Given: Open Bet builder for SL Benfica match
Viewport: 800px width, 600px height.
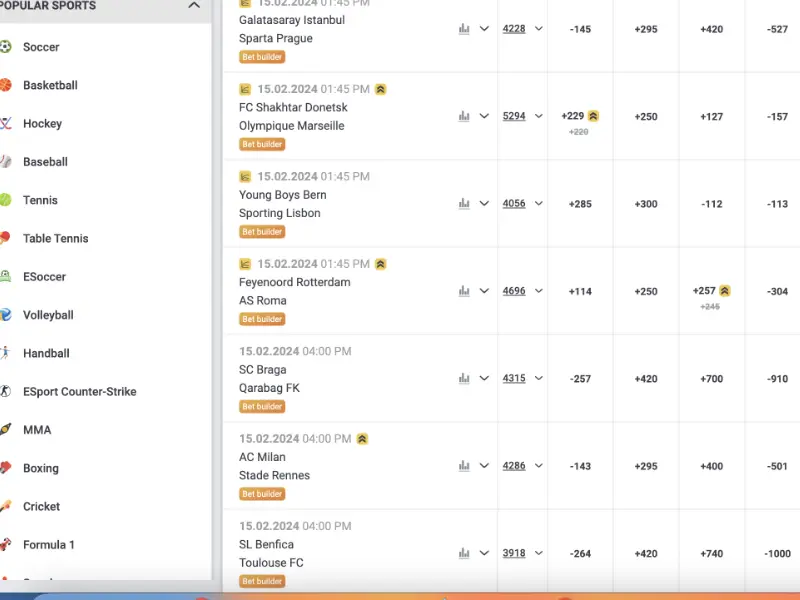Looking at the screenshot, I should pos(262,581).
